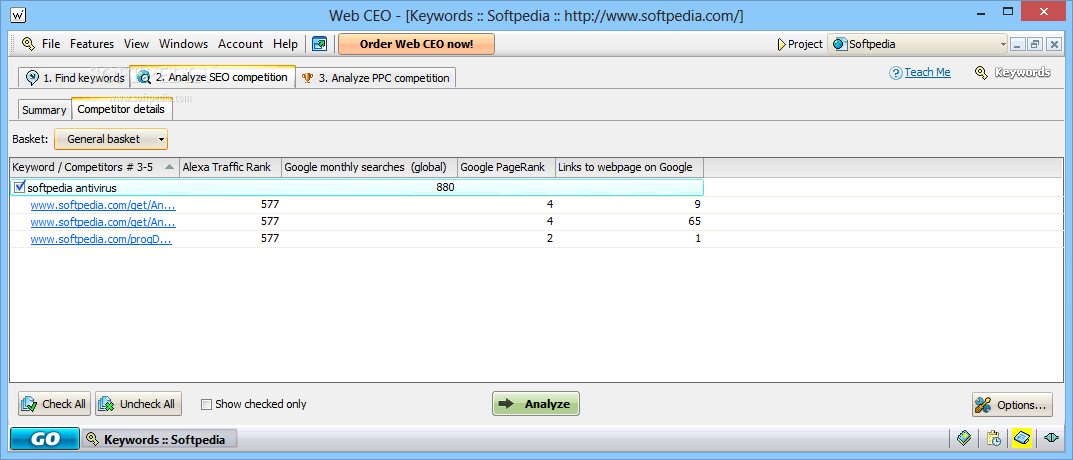Open the www.softpedia.com/progD... link
1073x460 pixels.
pos(101,239)
